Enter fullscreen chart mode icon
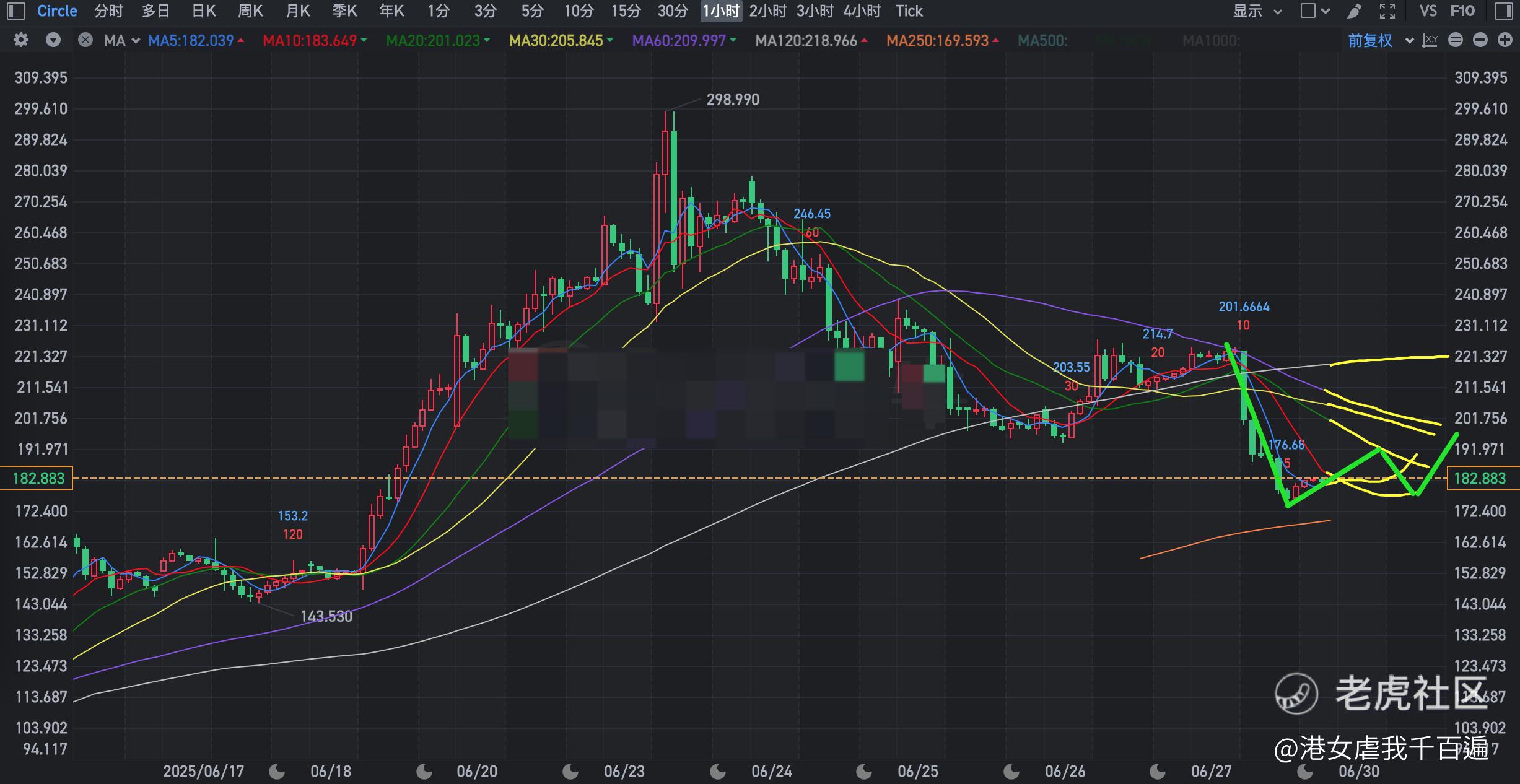This screenshot has width=1520, height=784. (x=1387, y=11)
